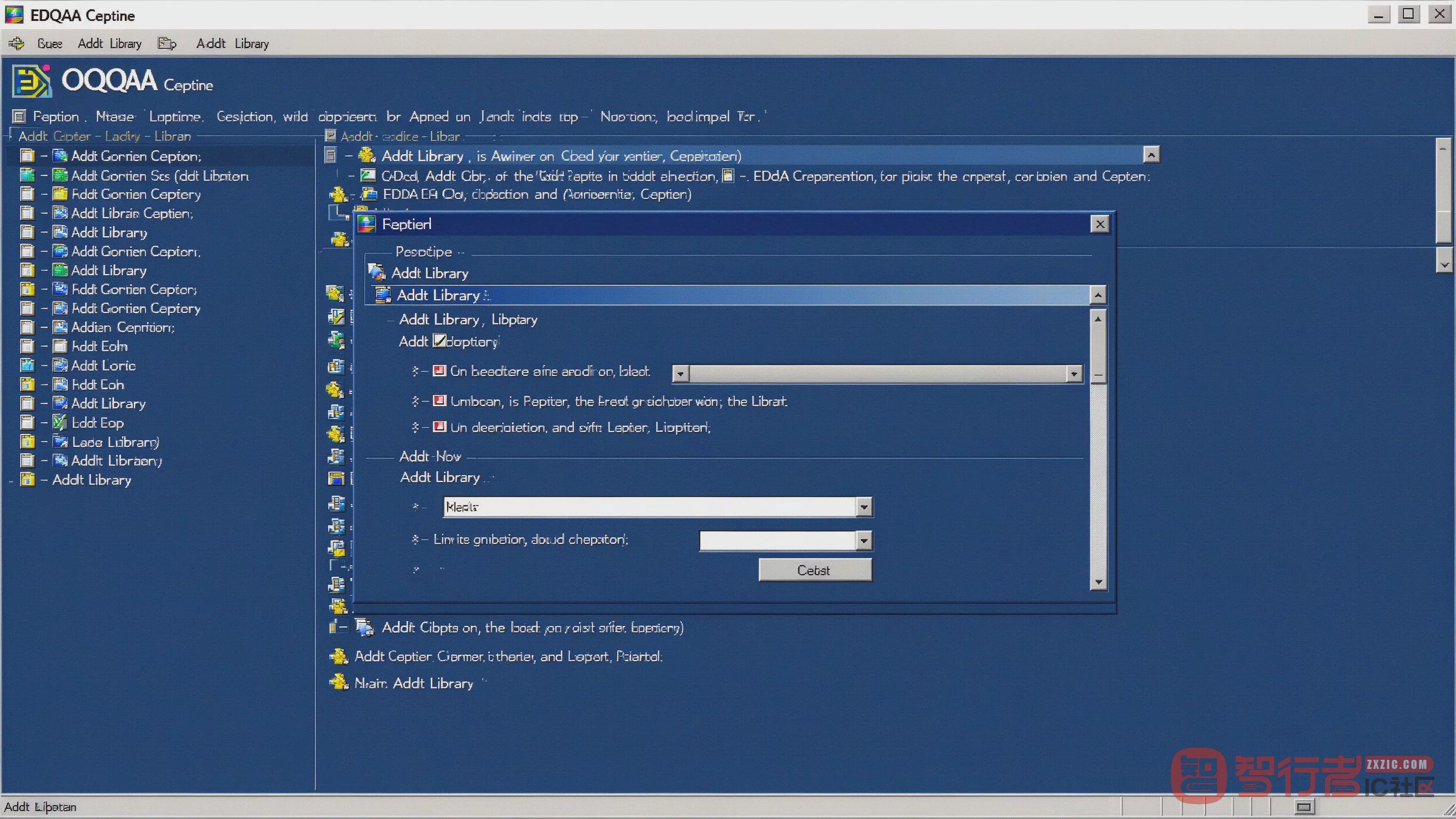Open the first 'Addt Library' menu item
Screen dimensions: 1456x819
coord(110,44)
